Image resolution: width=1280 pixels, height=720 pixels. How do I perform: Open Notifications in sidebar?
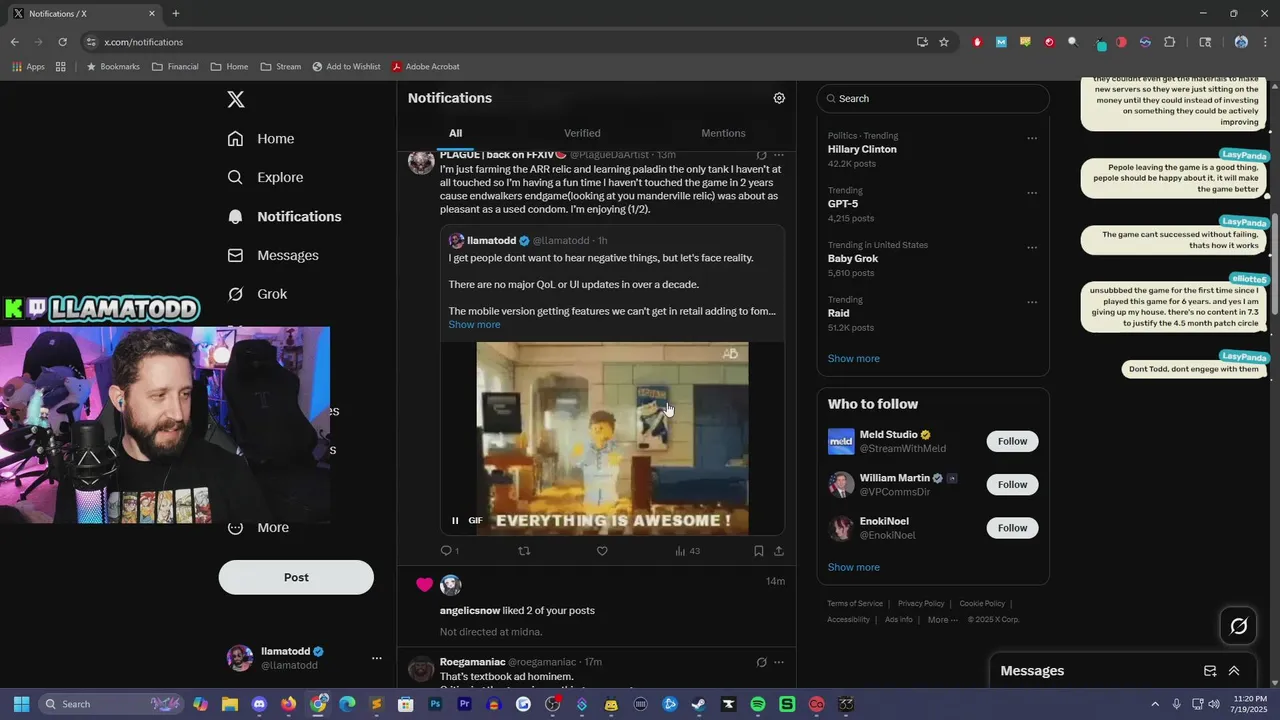point(285,216)
